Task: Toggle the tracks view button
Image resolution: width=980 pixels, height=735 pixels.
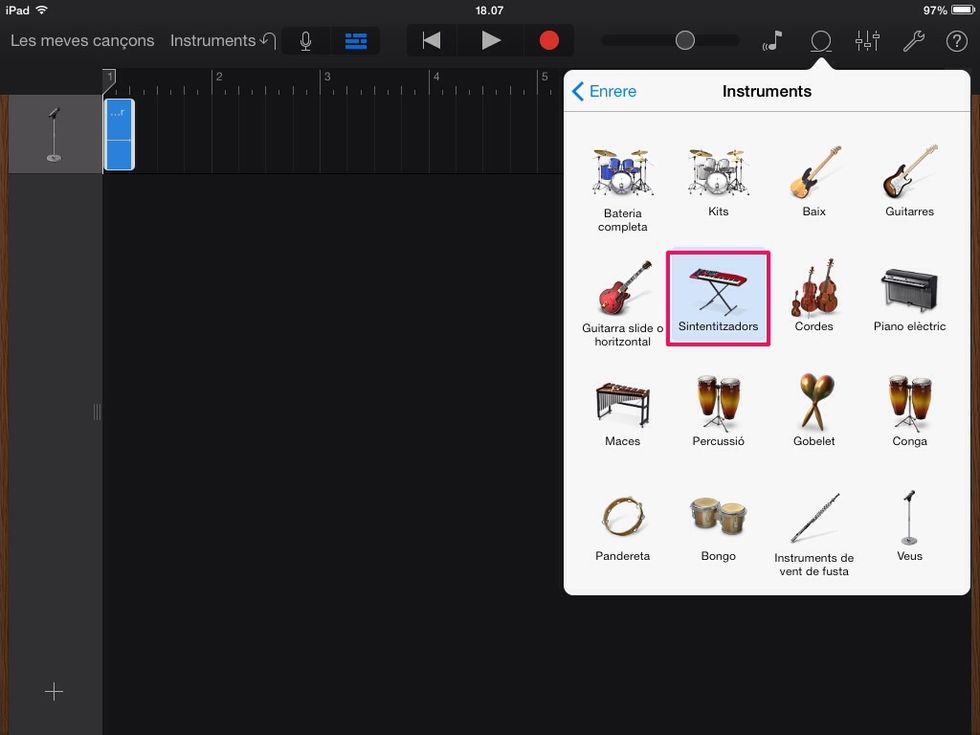Action: 355,41
